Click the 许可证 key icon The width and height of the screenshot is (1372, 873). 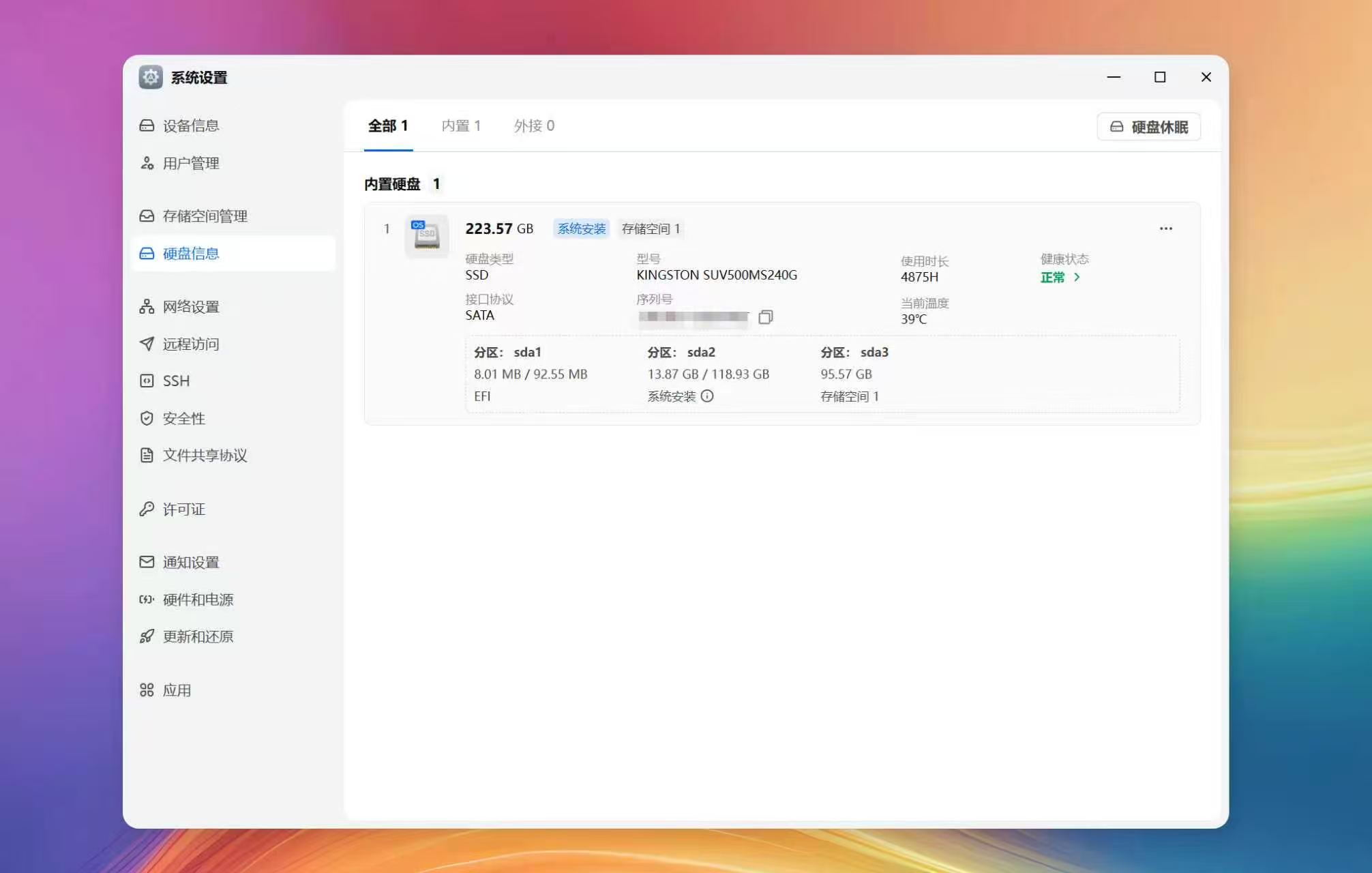click(147, 509)
